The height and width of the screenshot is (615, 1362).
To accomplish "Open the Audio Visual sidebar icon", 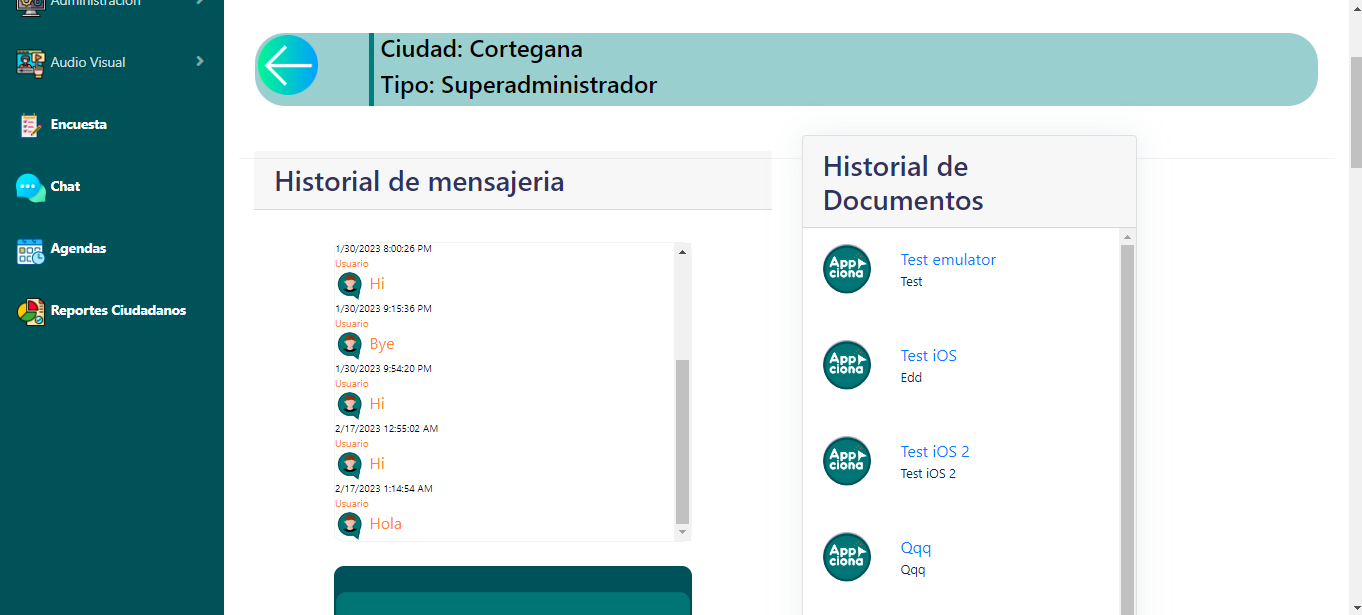I will tap(31, 63).
